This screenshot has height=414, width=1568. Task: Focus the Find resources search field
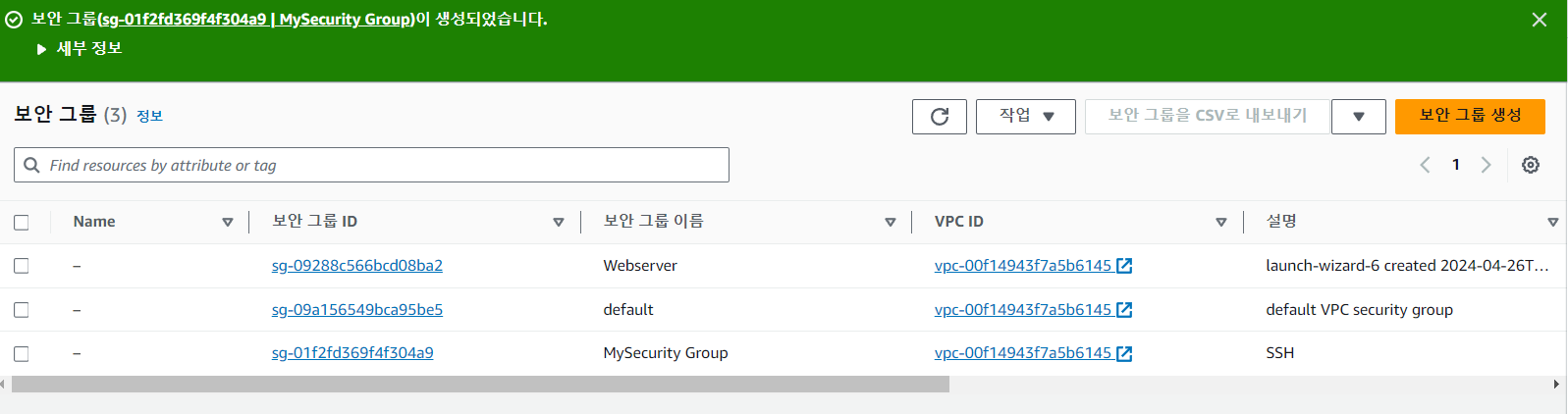(x=371, y=165)
